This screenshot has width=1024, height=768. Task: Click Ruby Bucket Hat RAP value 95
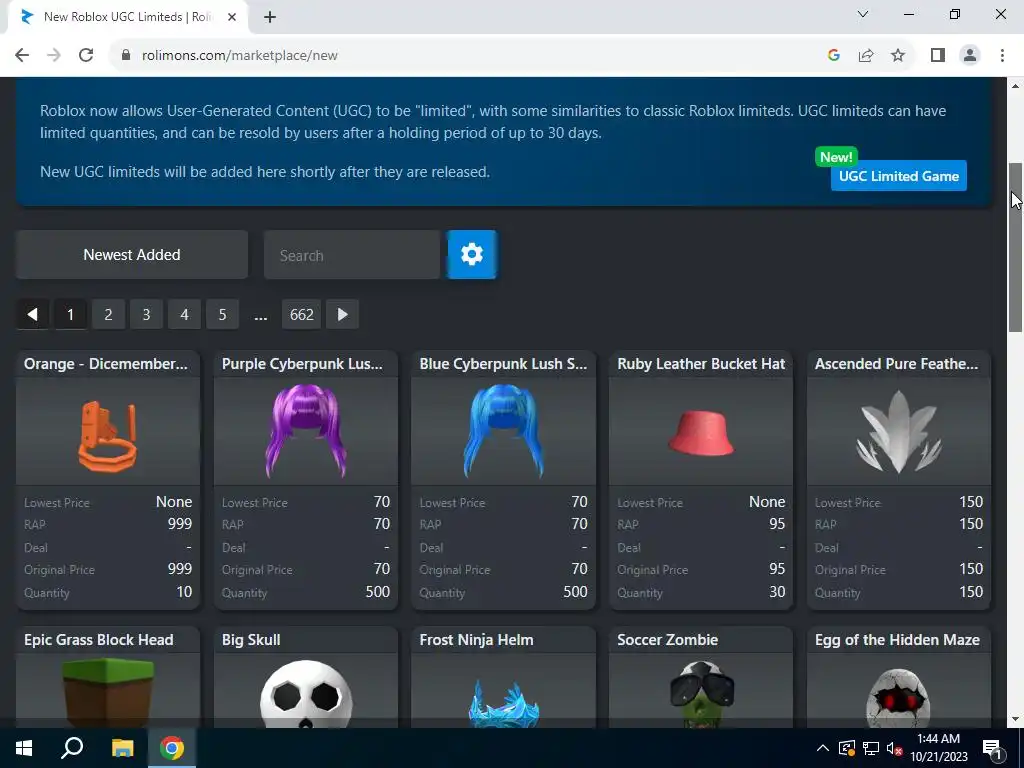coord(777,524)
